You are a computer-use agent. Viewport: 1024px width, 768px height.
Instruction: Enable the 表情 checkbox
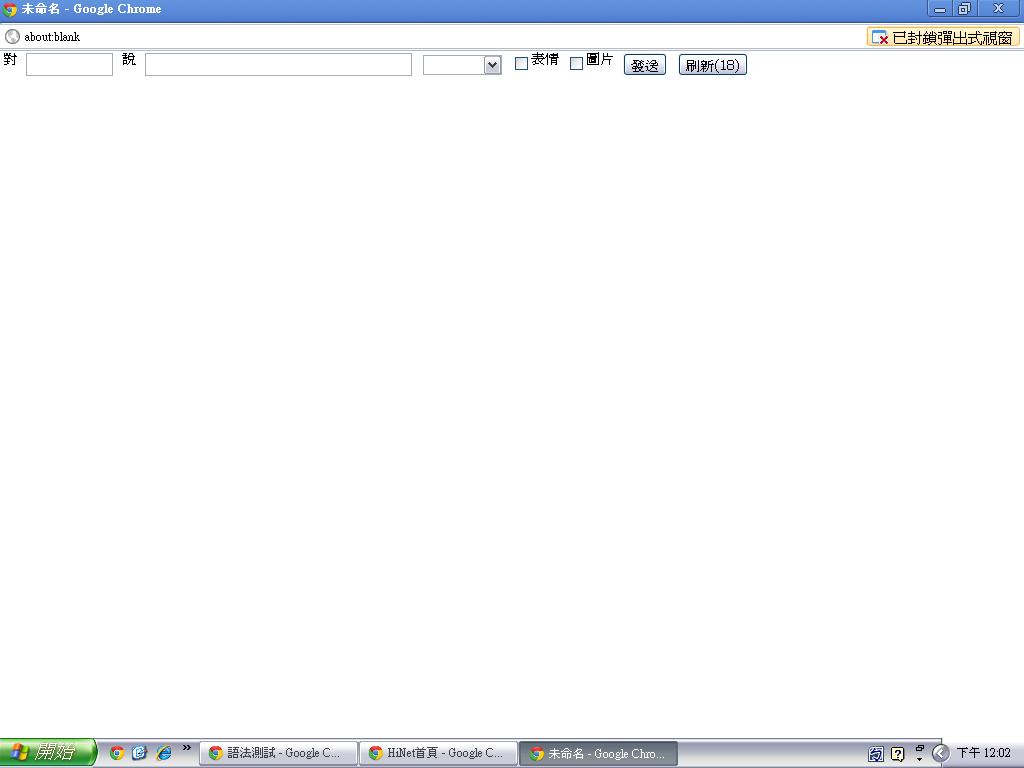pos(521,64)
